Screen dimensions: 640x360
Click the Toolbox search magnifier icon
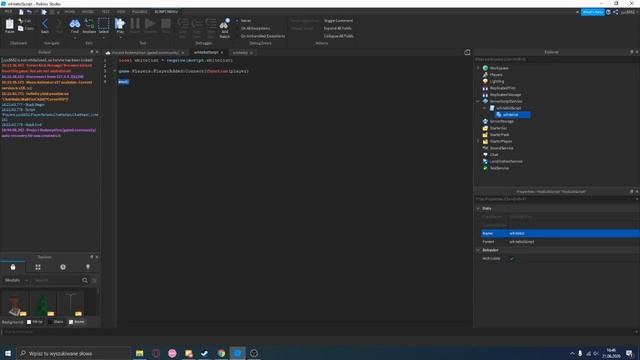click(85, 280)
